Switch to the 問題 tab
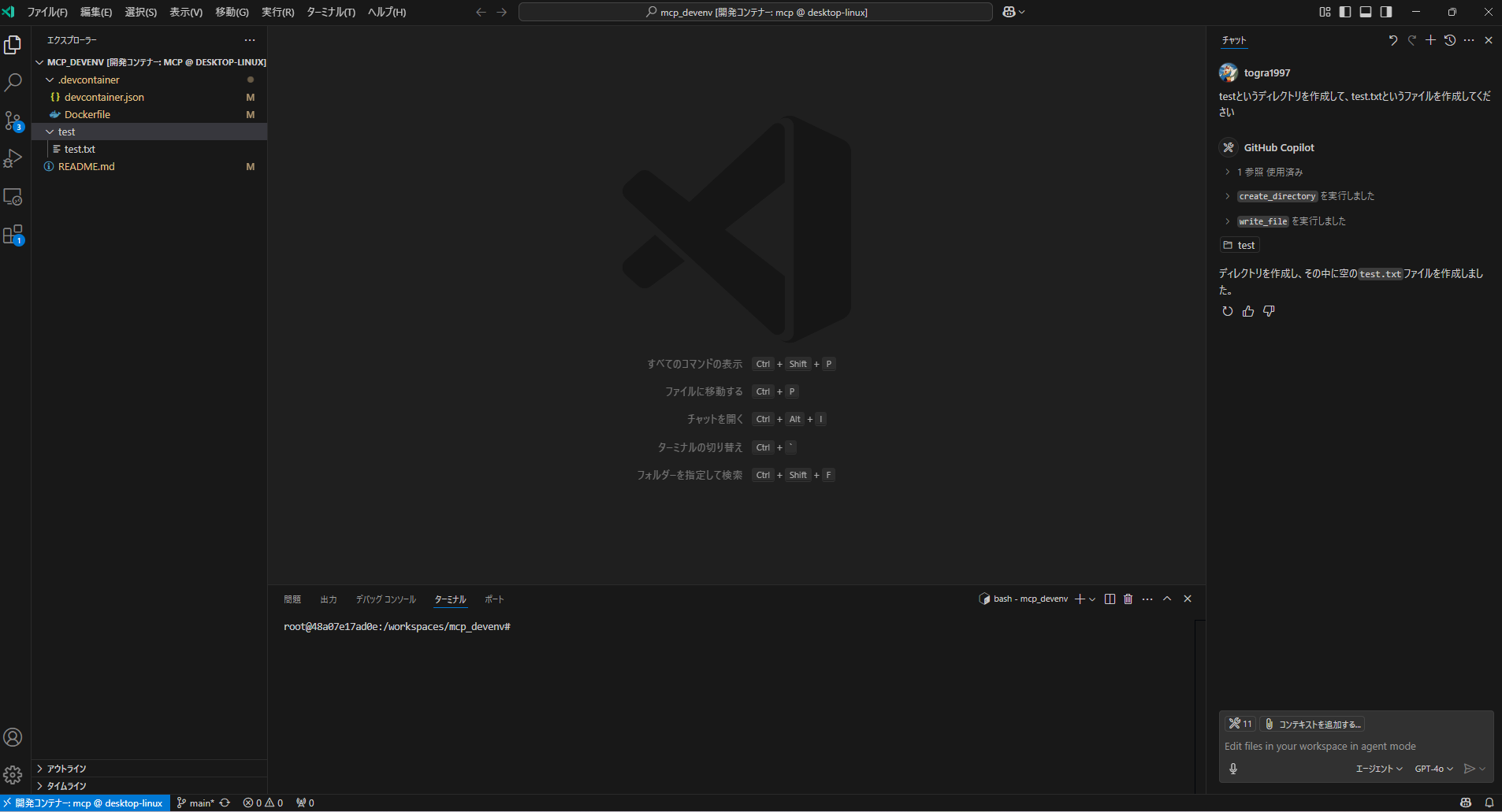 pos(292,599)
